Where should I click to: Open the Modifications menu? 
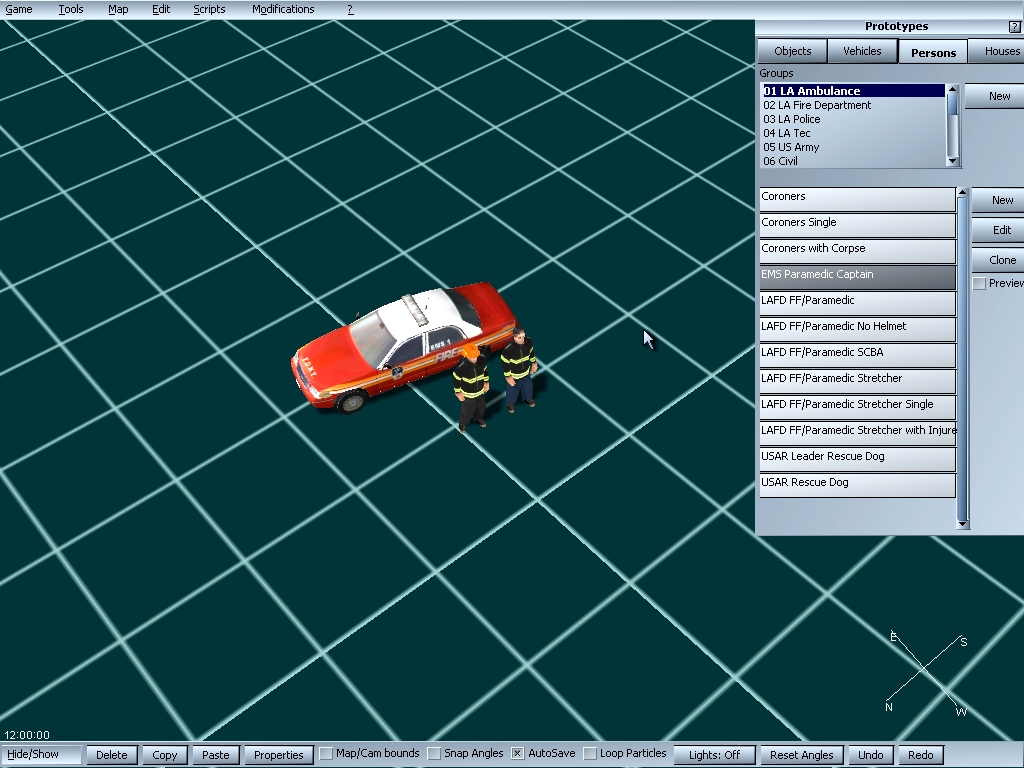click(283, 9)
